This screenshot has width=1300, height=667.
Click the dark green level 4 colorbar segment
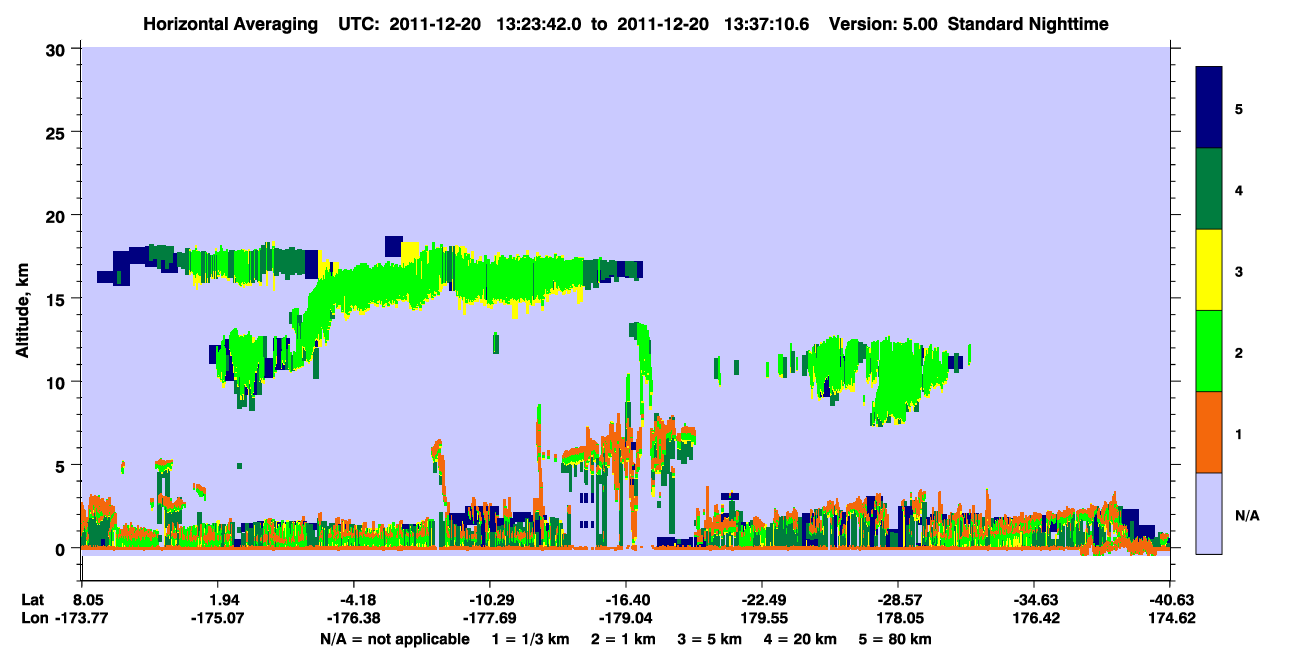[x=1209, y=189]
